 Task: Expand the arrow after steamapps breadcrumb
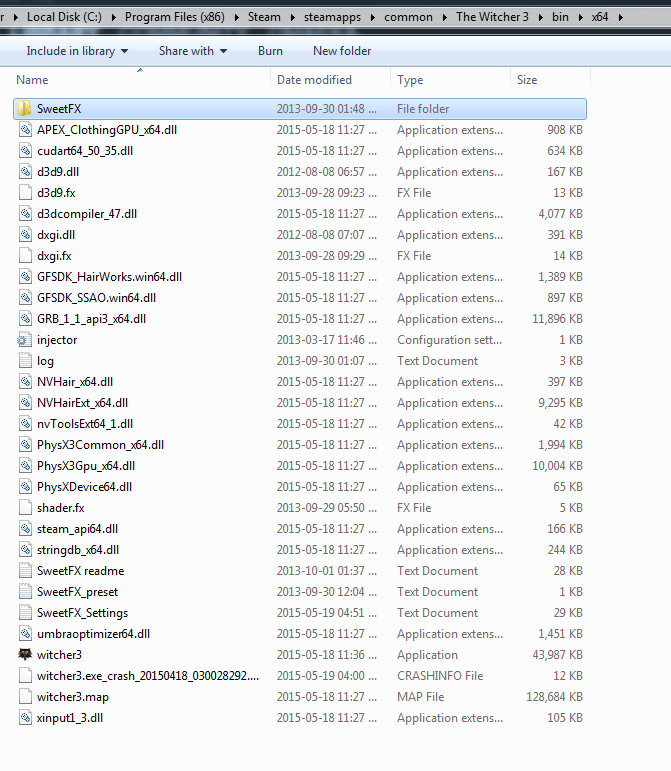pos(373,17)
